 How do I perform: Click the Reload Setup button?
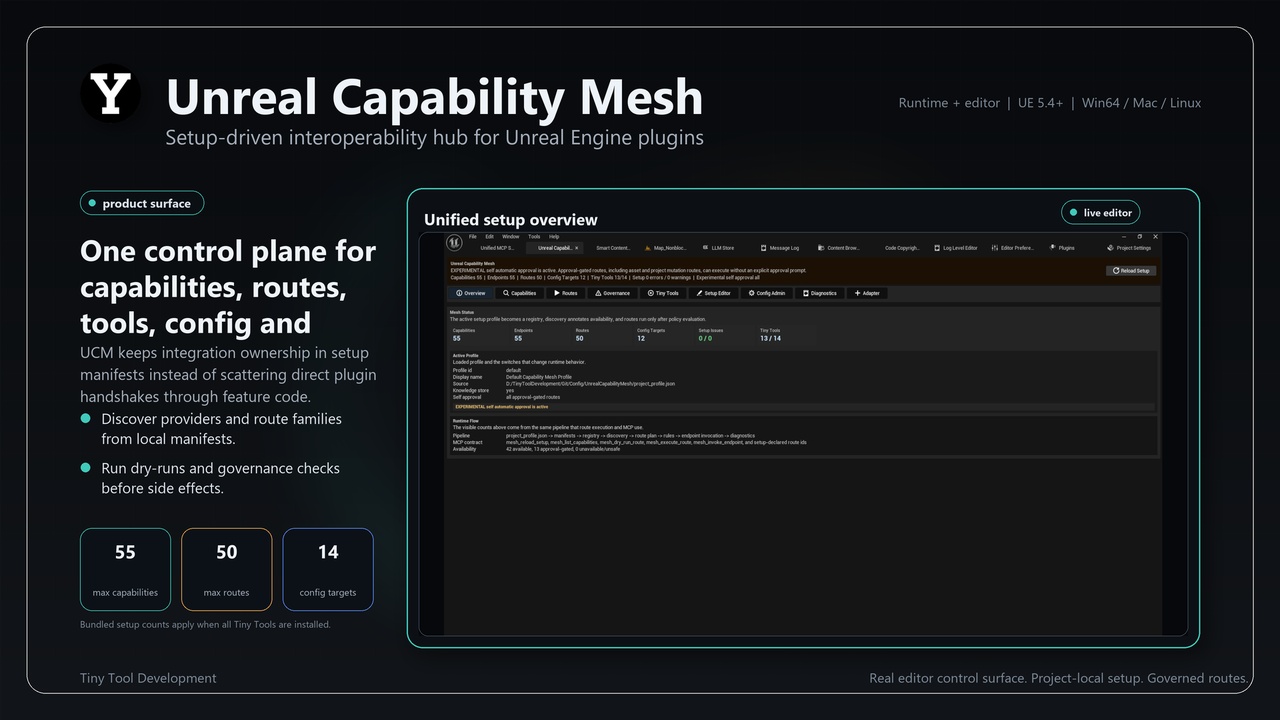point(1131,271)
